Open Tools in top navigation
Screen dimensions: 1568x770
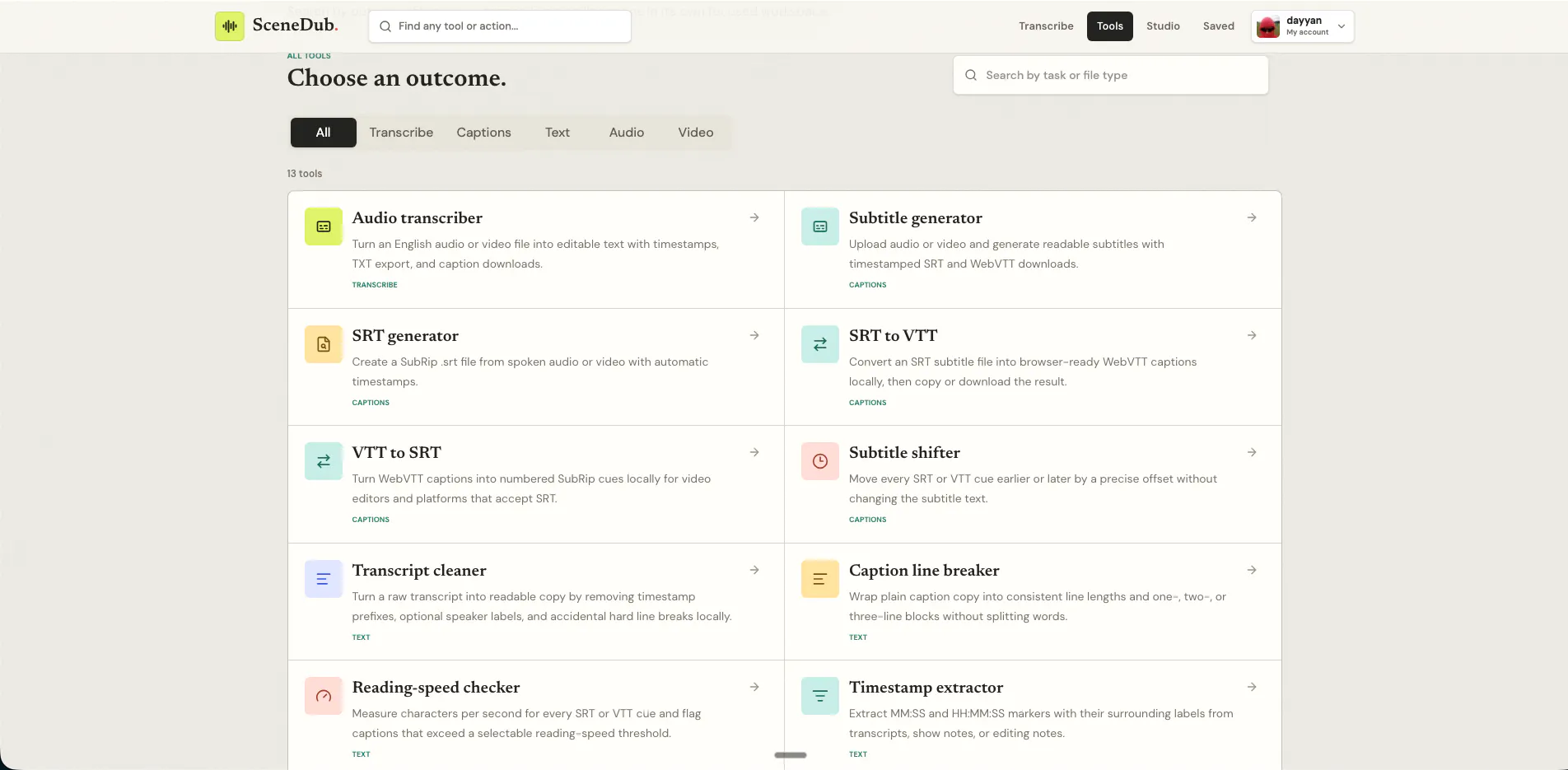click(1110, 26)
